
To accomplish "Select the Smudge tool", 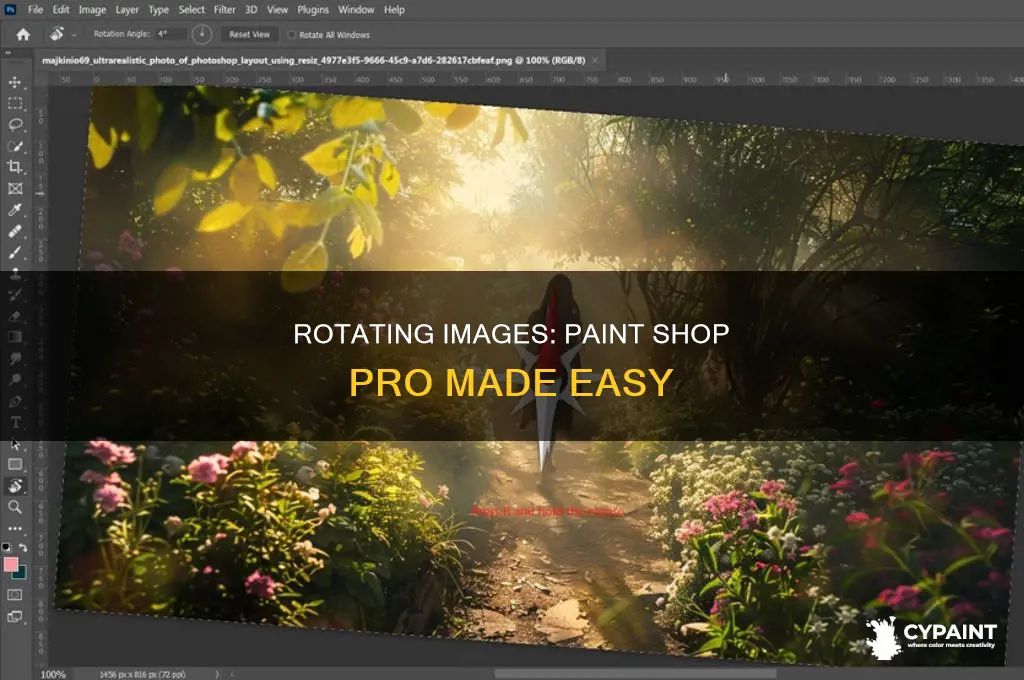I will click(x=14, y=358).
